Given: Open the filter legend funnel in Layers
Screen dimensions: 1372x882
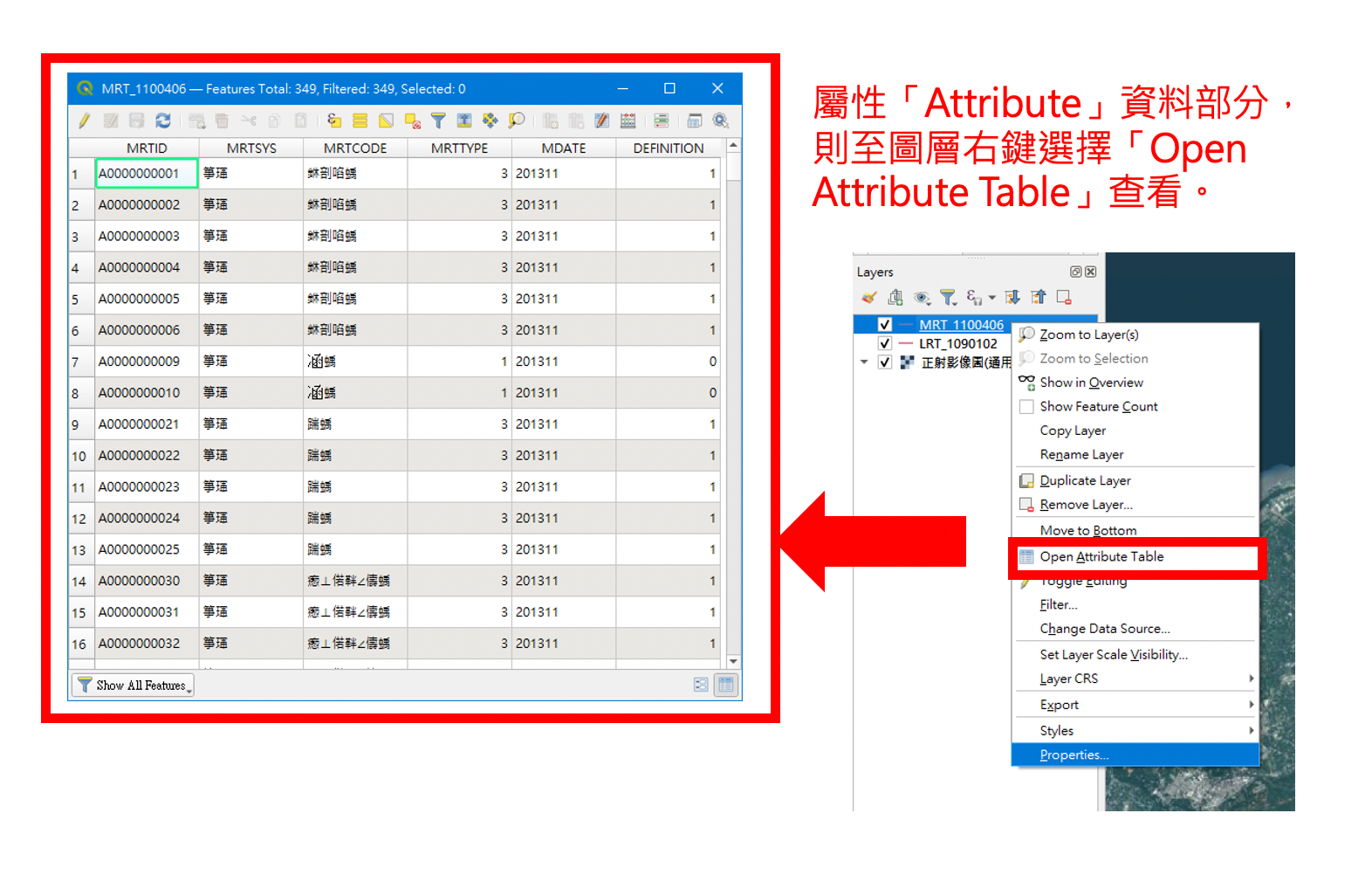Looking at the screenshot, I should tap(949, 298).
